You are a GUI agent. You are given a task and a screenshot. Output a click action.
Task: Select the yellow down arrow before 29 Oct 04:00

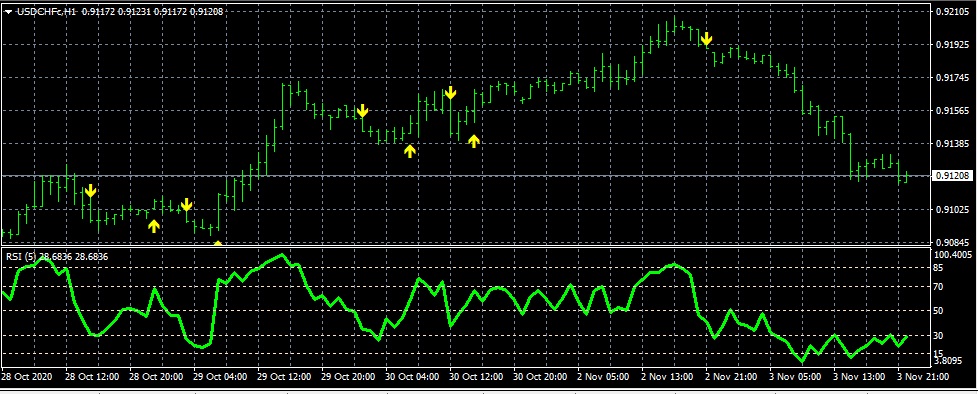[x=186, y=205]
